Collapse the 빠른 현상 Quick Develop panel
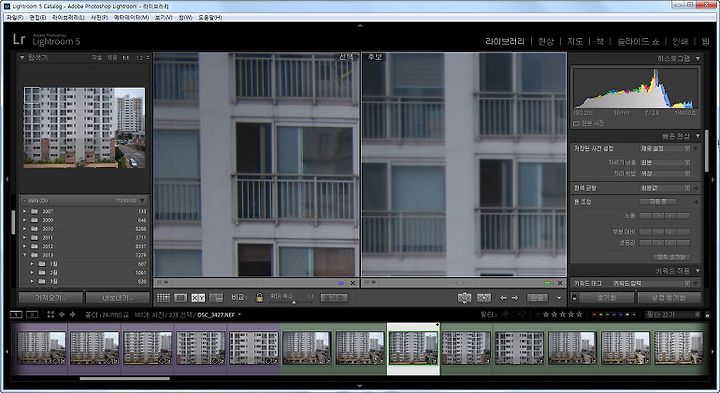Screen dimensions: 720x393 [x=698, y=136]
